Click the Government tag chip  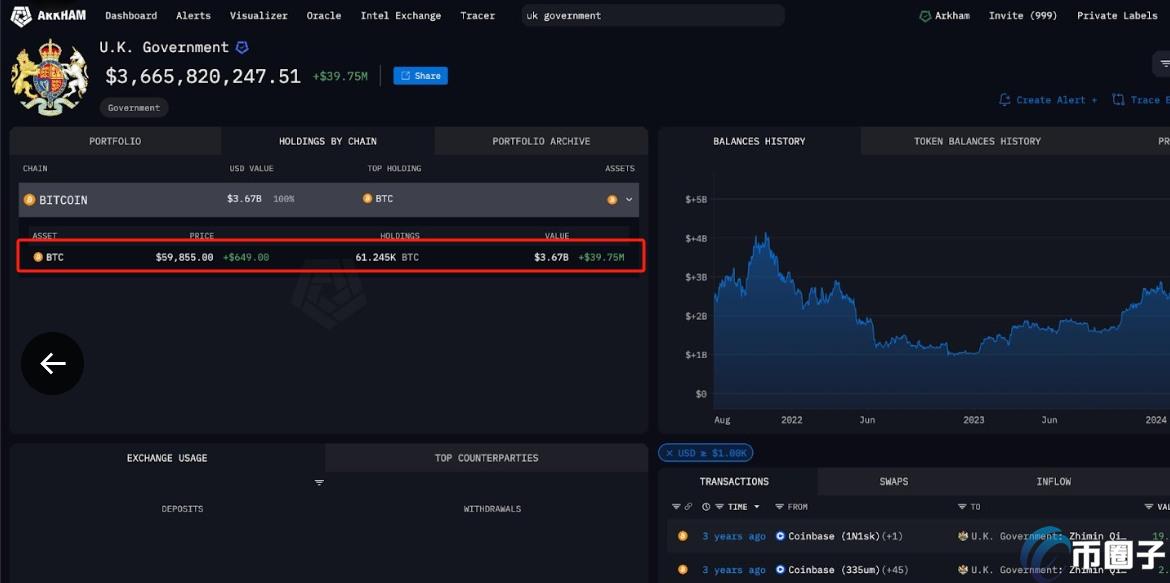pyautogui.click(x=134, y=107)
